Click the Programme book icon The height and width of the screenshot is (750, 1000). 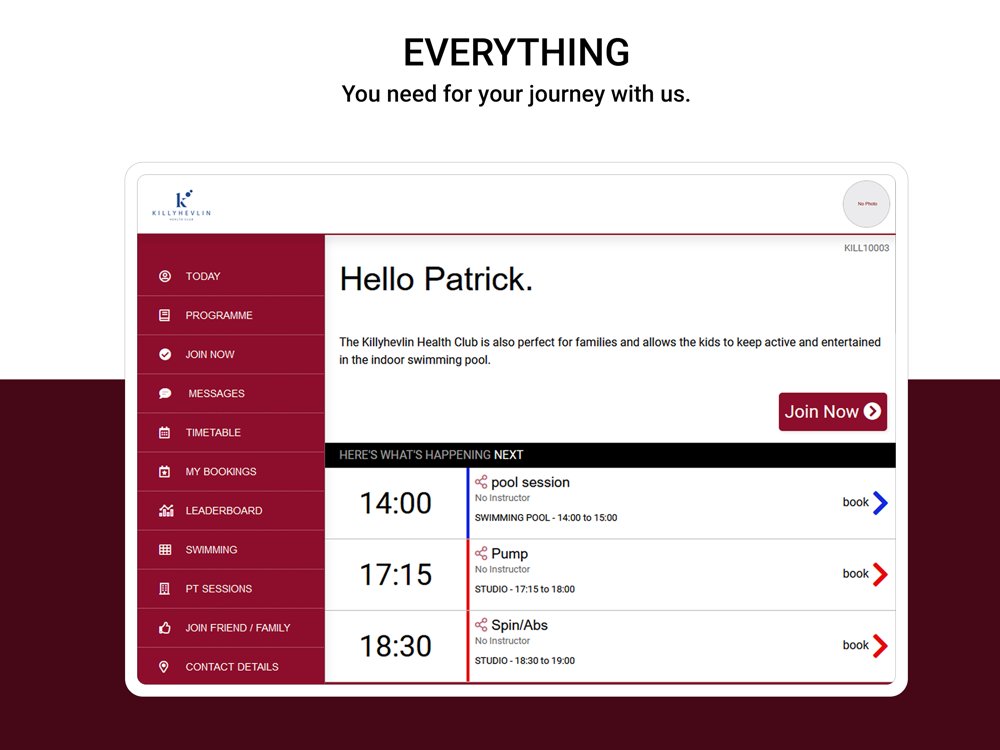click(x=165, y=315)
